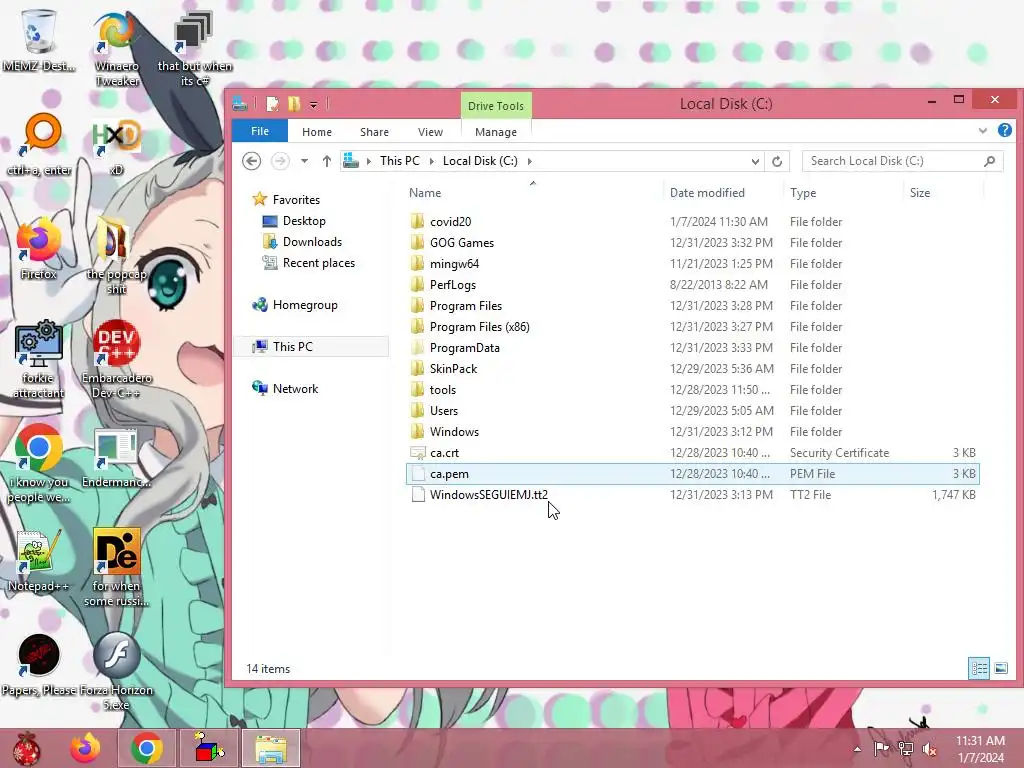Sort files by the Name column
Screen dimensions: 1024x768
coord(533,193)
